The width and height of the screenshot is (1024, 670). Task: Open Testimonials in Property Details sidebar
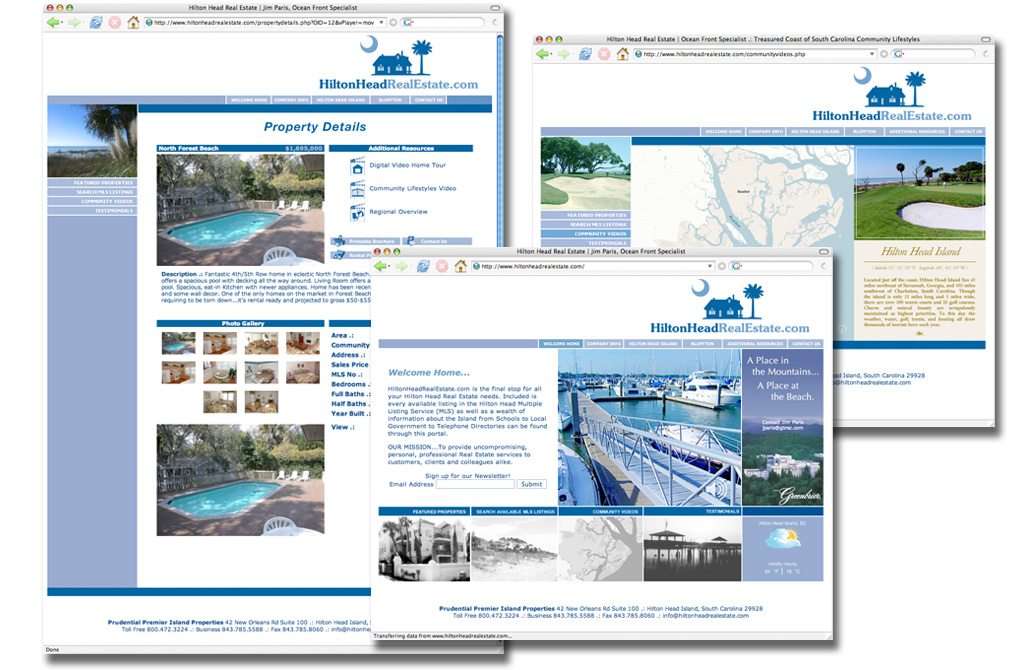[x=92, y=210]
